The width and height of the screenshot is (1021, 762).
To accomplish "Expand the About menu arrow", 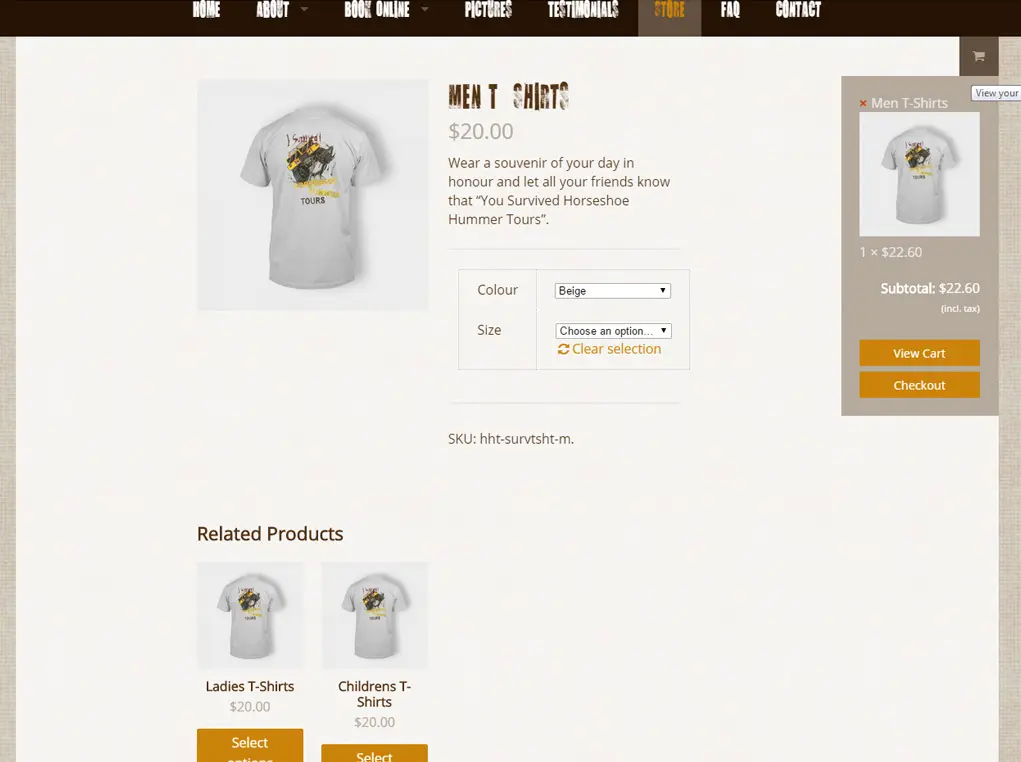I will tap(304, 9).
